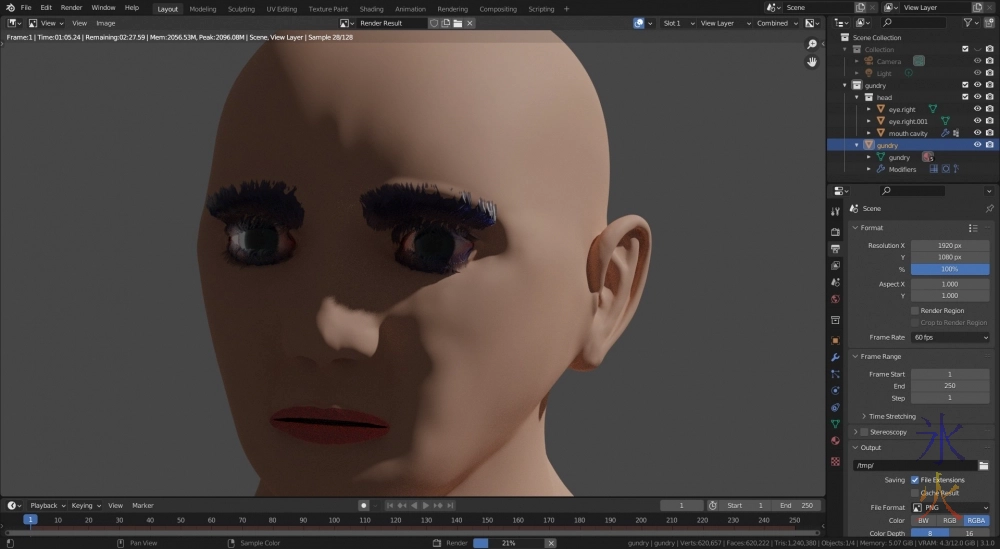Click the close X next to Render Result
Viewport: 1000px width, 549px height.
(x=470, y=23)
